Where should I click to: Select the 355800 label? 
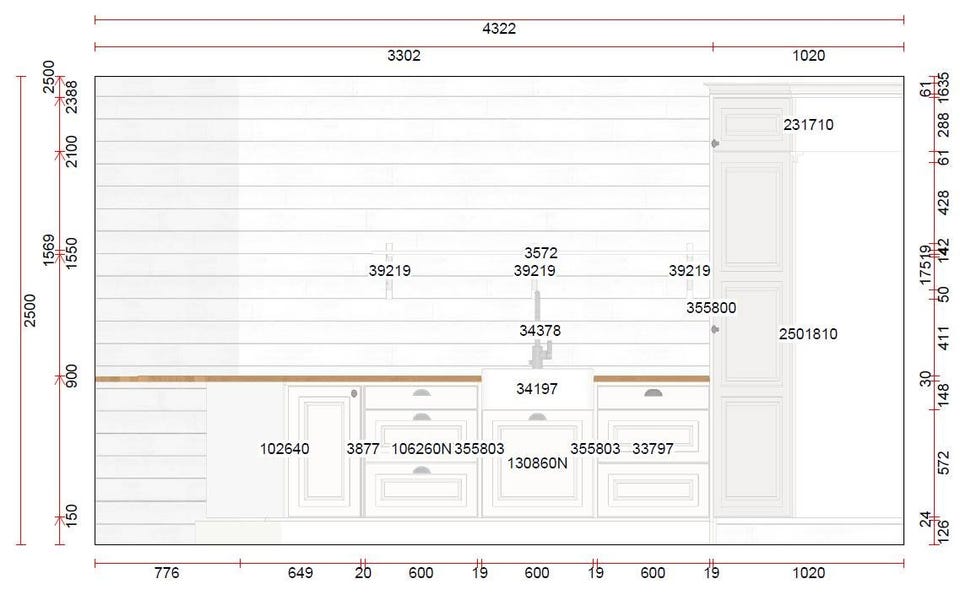(711, 307)
